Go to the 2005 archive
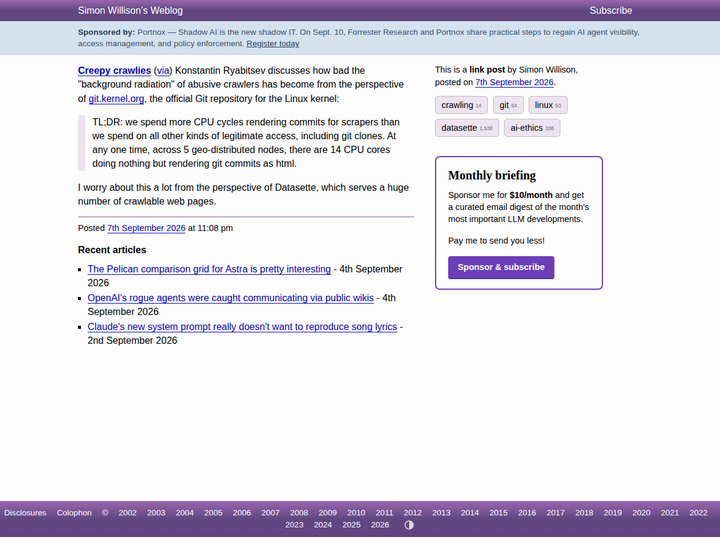The width and height of the screenshot is (720, 540). pyautogui.click(x=213, y=513)
